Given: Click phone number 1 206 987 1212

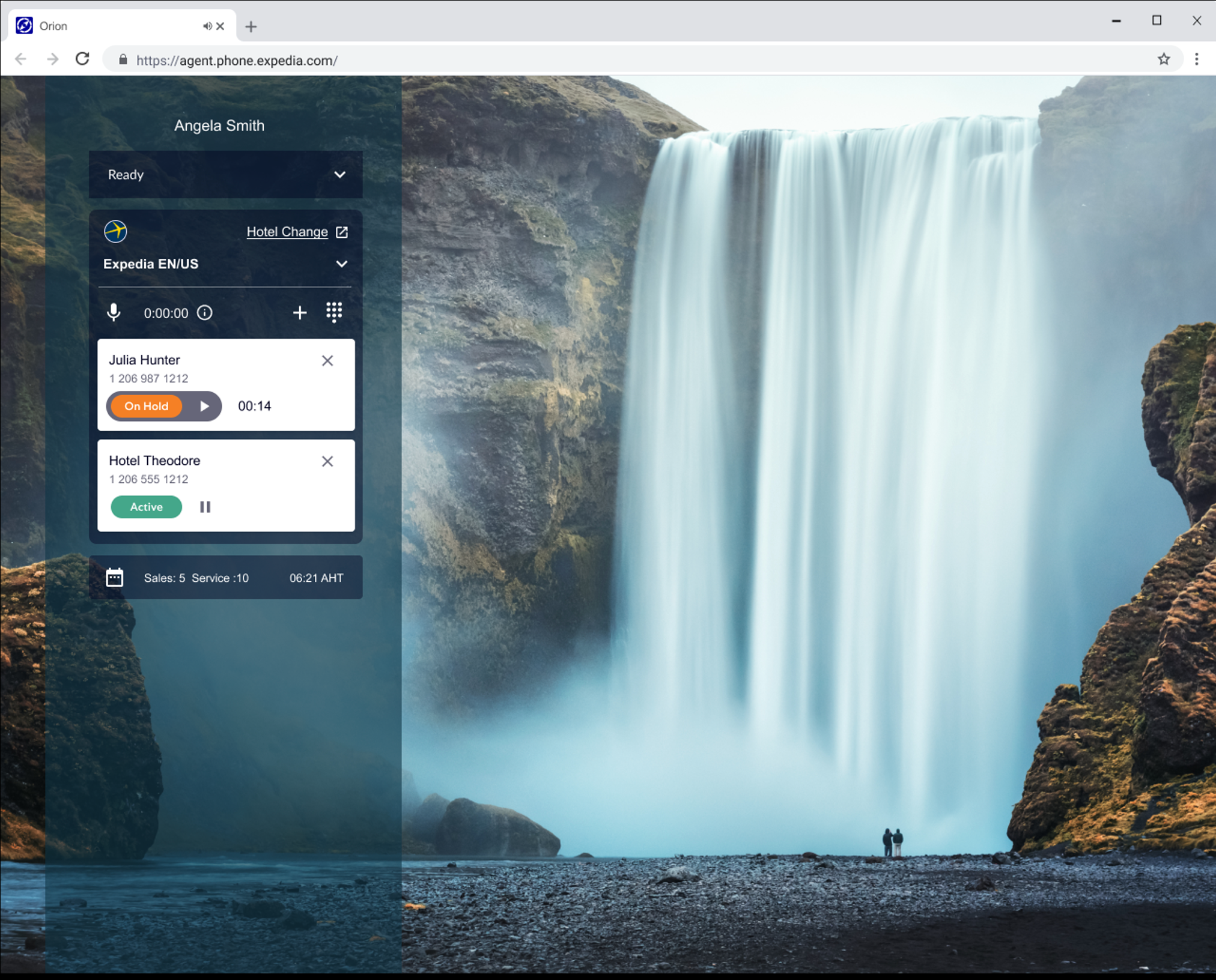Looking at the screenshot, I should (148, 378).
